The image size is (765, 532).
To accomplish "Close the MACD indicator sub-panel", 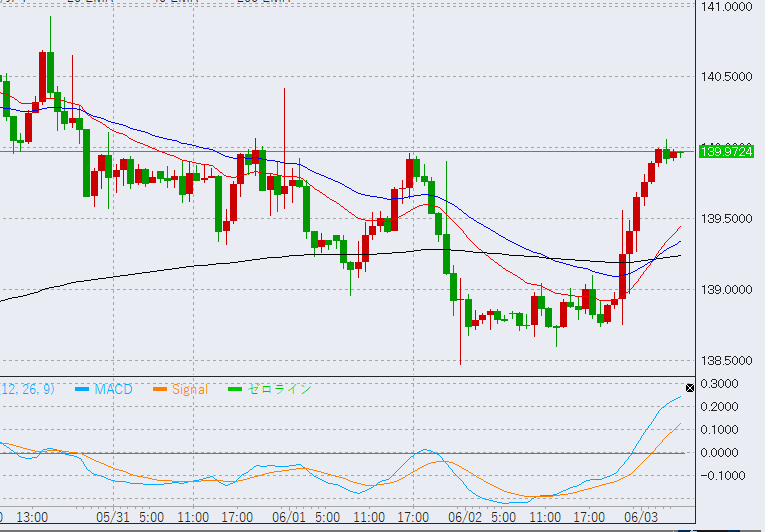I will pos(689,387).
